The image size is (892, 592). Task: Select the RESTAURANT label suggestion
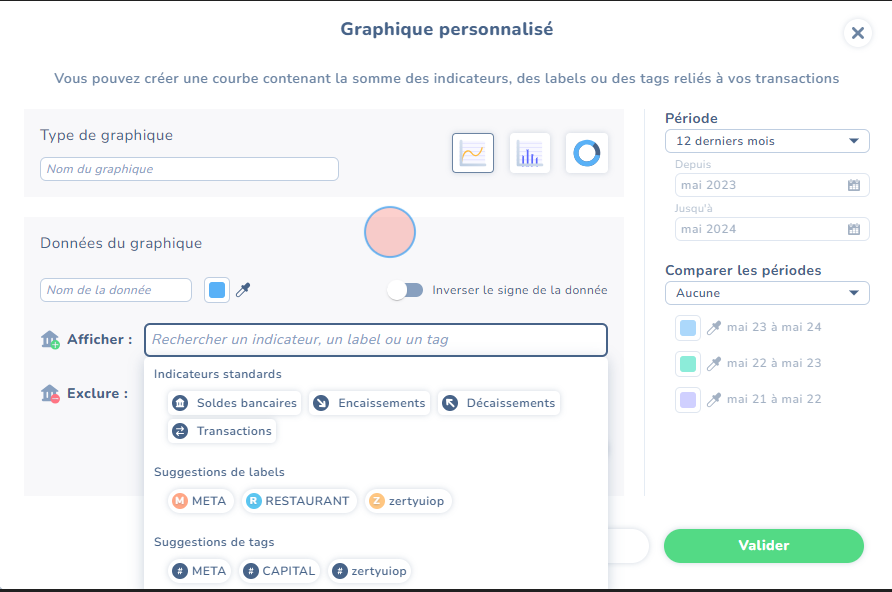click(298, 501)
